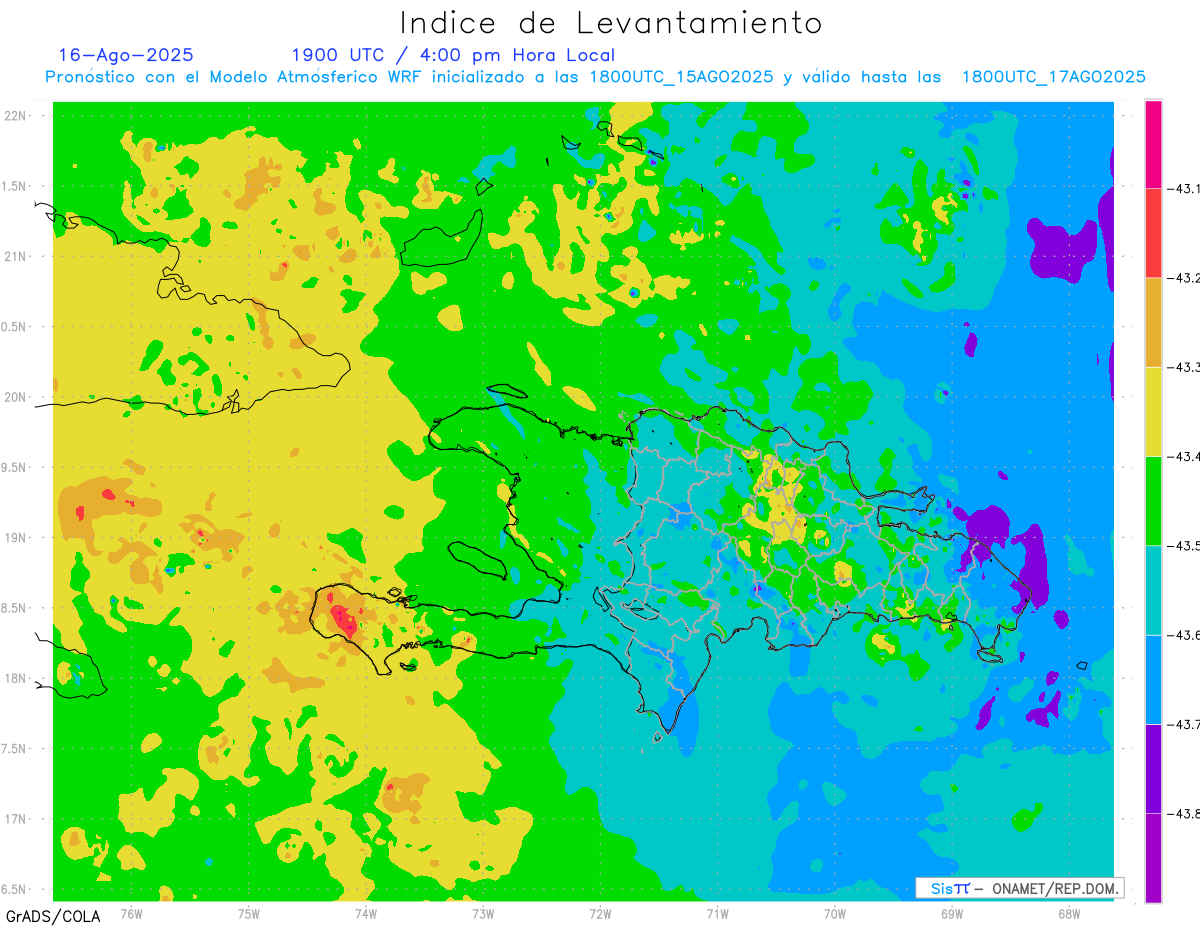Click the 74W longitude label
This screenshot has height=927, width=1200.
366,913
